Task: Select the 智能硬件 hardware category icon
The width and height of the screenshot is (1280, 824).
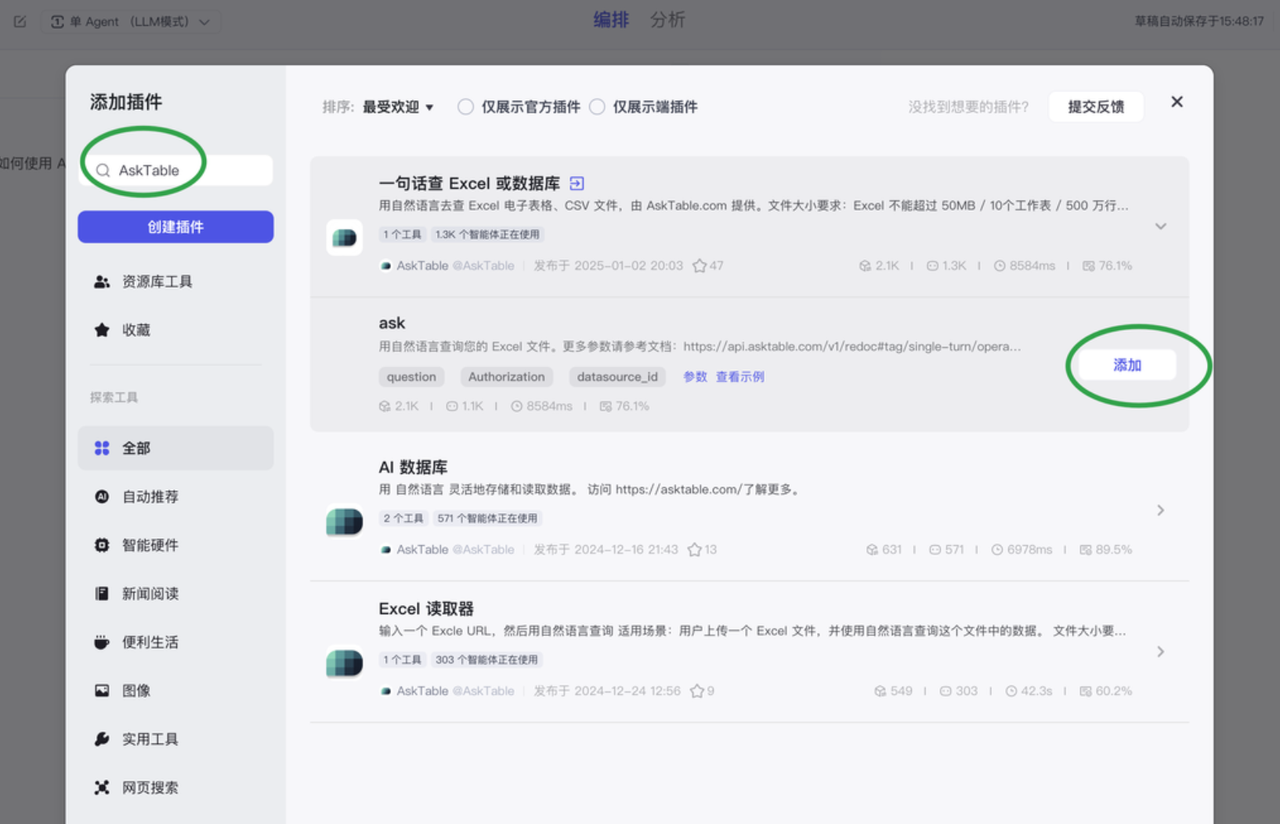Action: pyautogui.click(x=101, y=545)
